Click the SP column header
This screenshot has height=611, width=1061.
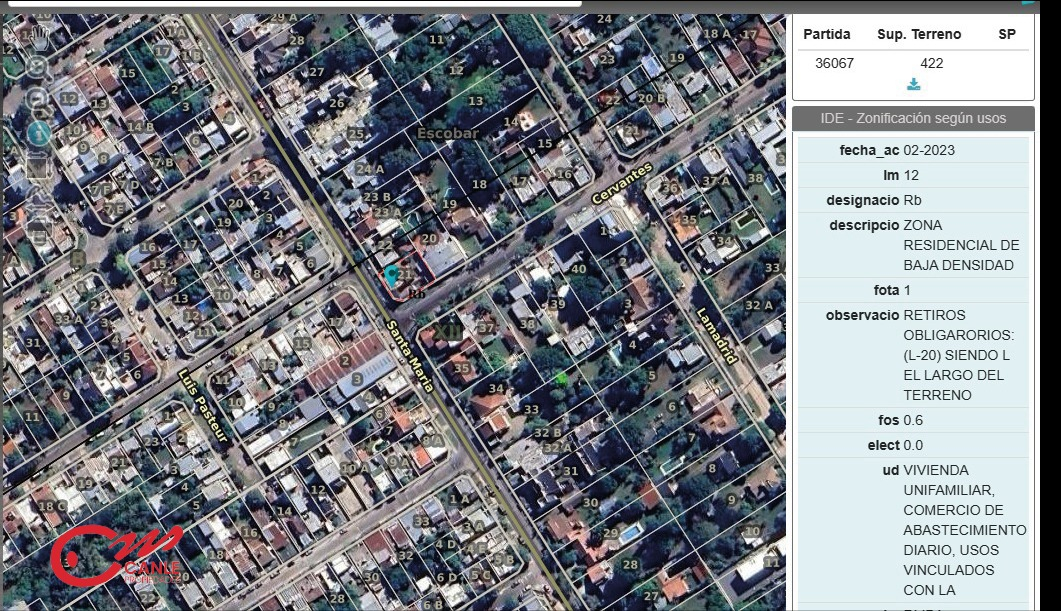[x=1007, y=35]
